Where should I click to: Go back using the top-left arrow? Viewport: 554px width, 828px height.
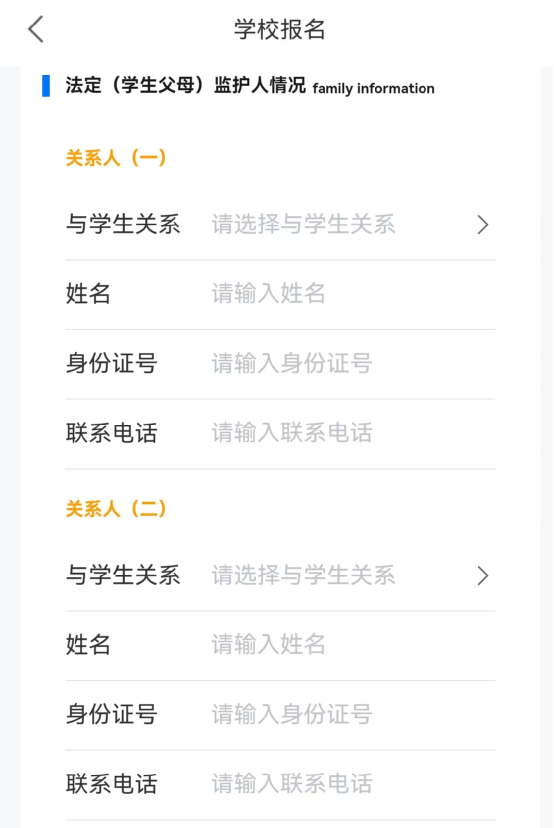(x=36, y=29)
